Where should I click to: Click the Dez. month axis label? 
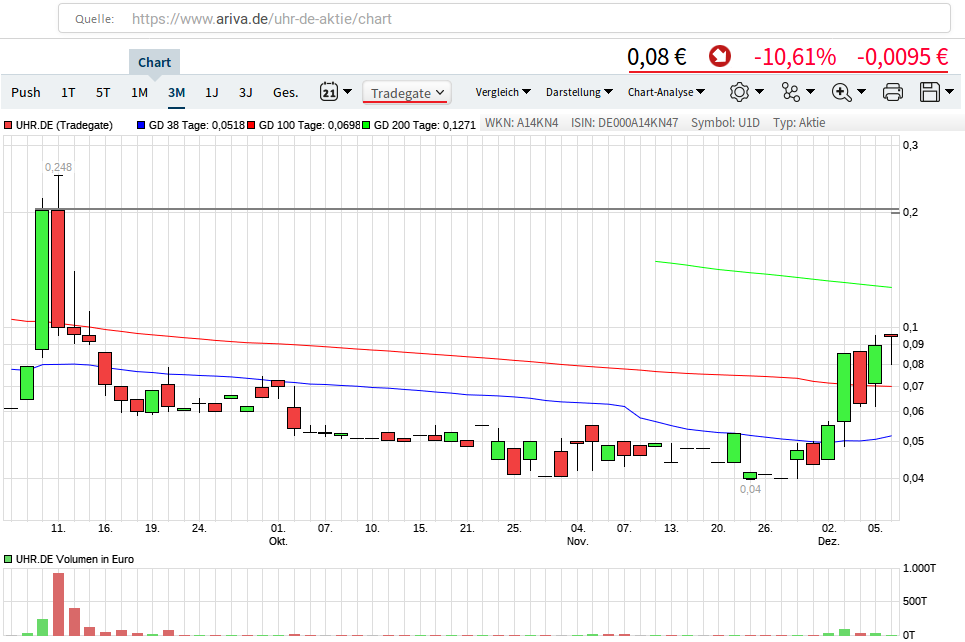[x=828, y=541]
